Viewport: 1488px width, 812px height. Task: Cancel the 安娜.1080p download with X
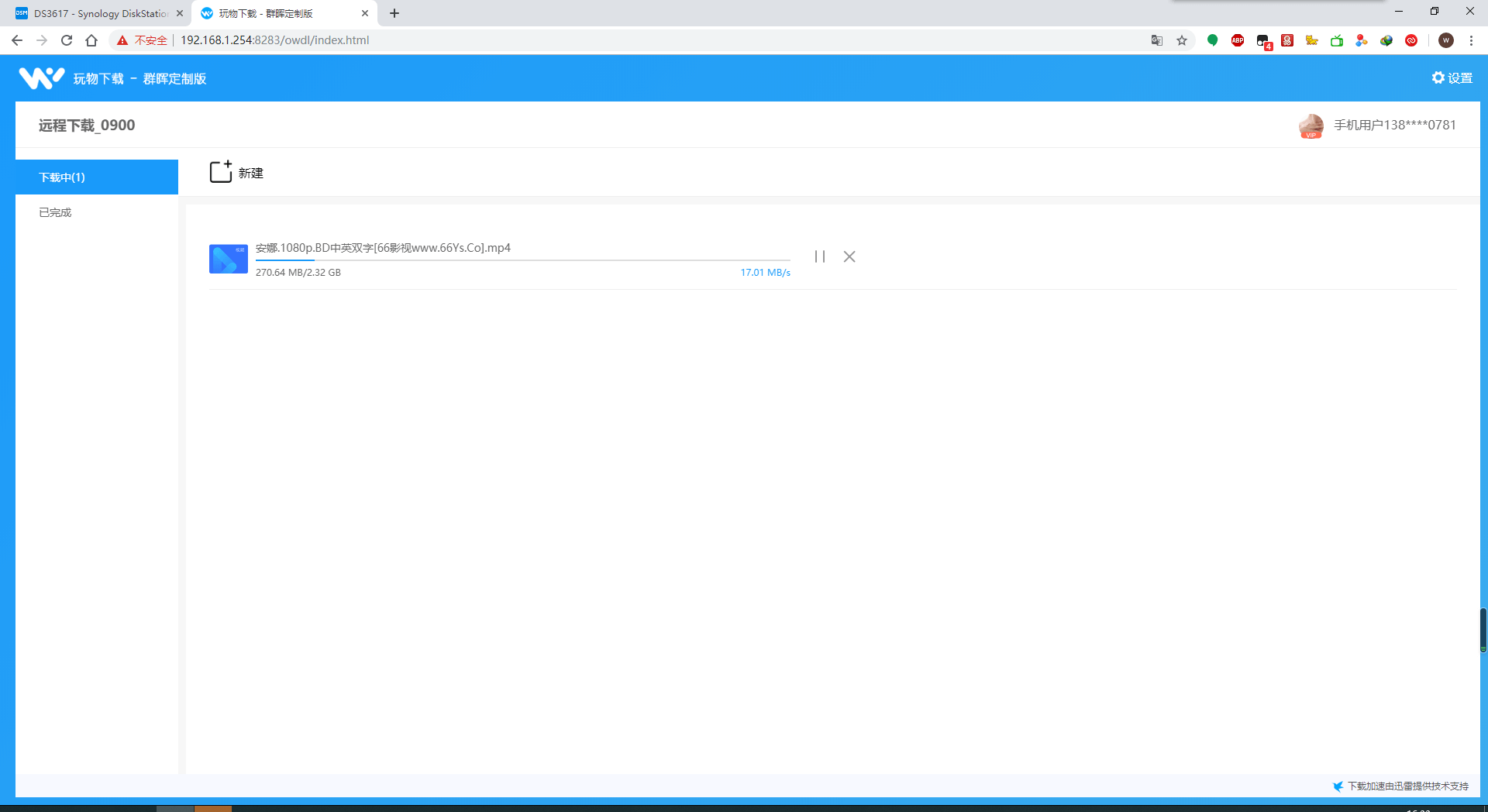pyautogui.click(x=849, y=256)
